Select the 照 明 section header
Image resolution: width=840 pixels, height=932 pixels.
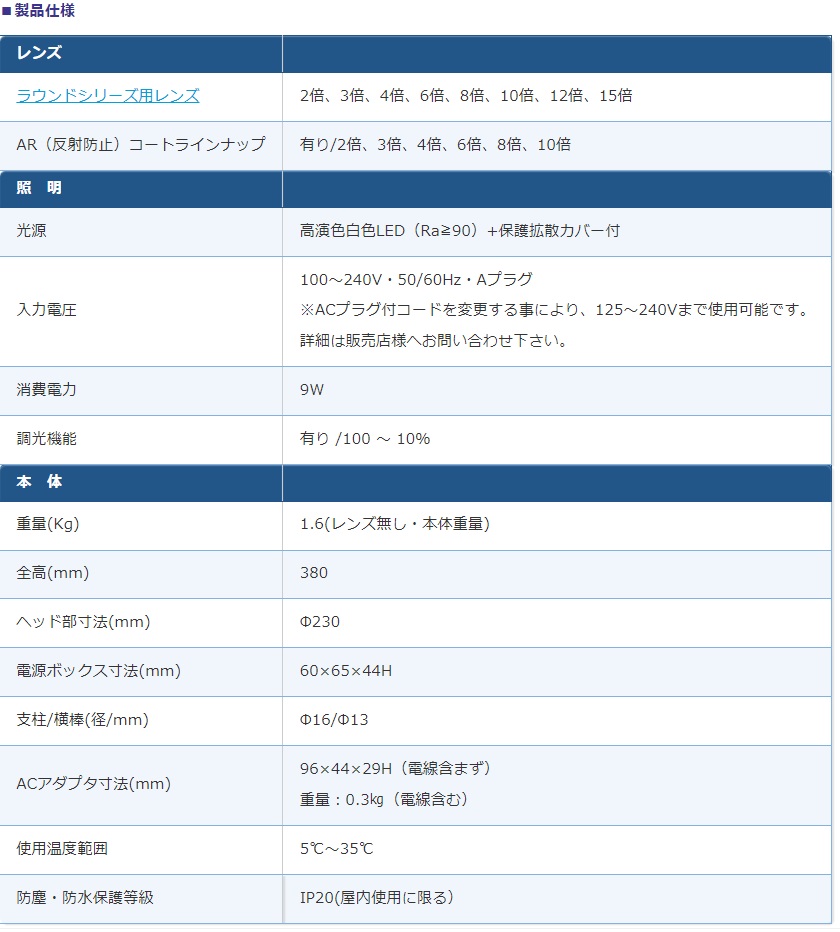pyautogui.click(x=39, y=188)
